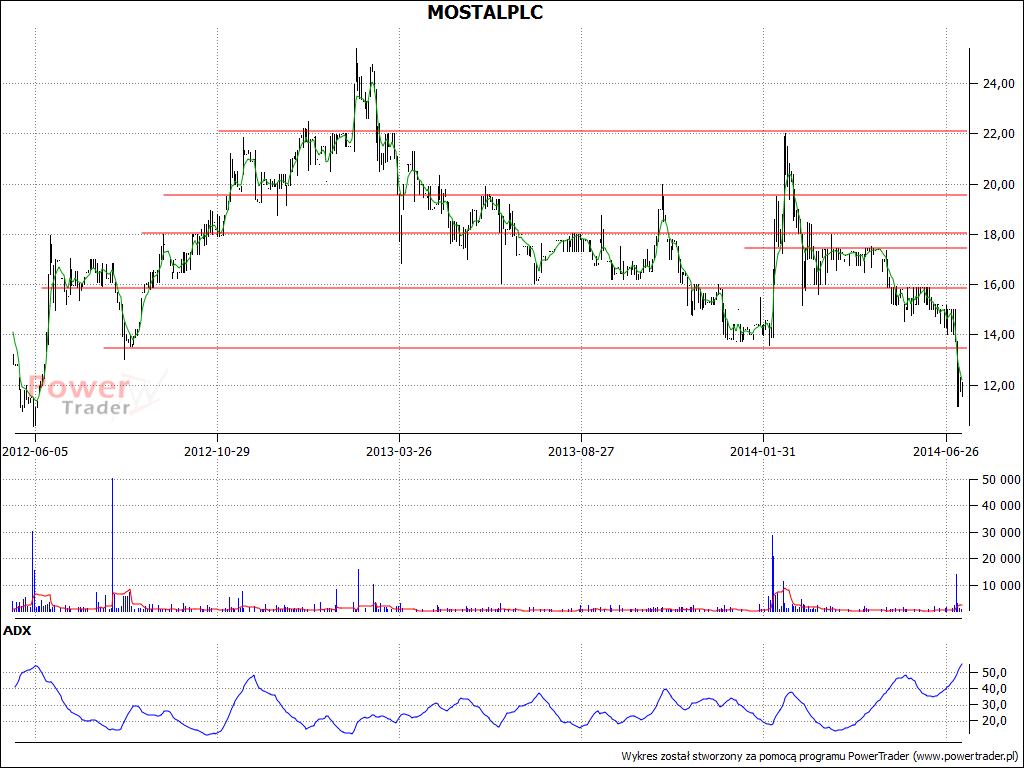
Task: Click the tallest volume bar reaching 50 000
Action: click(x=112, y=545)
